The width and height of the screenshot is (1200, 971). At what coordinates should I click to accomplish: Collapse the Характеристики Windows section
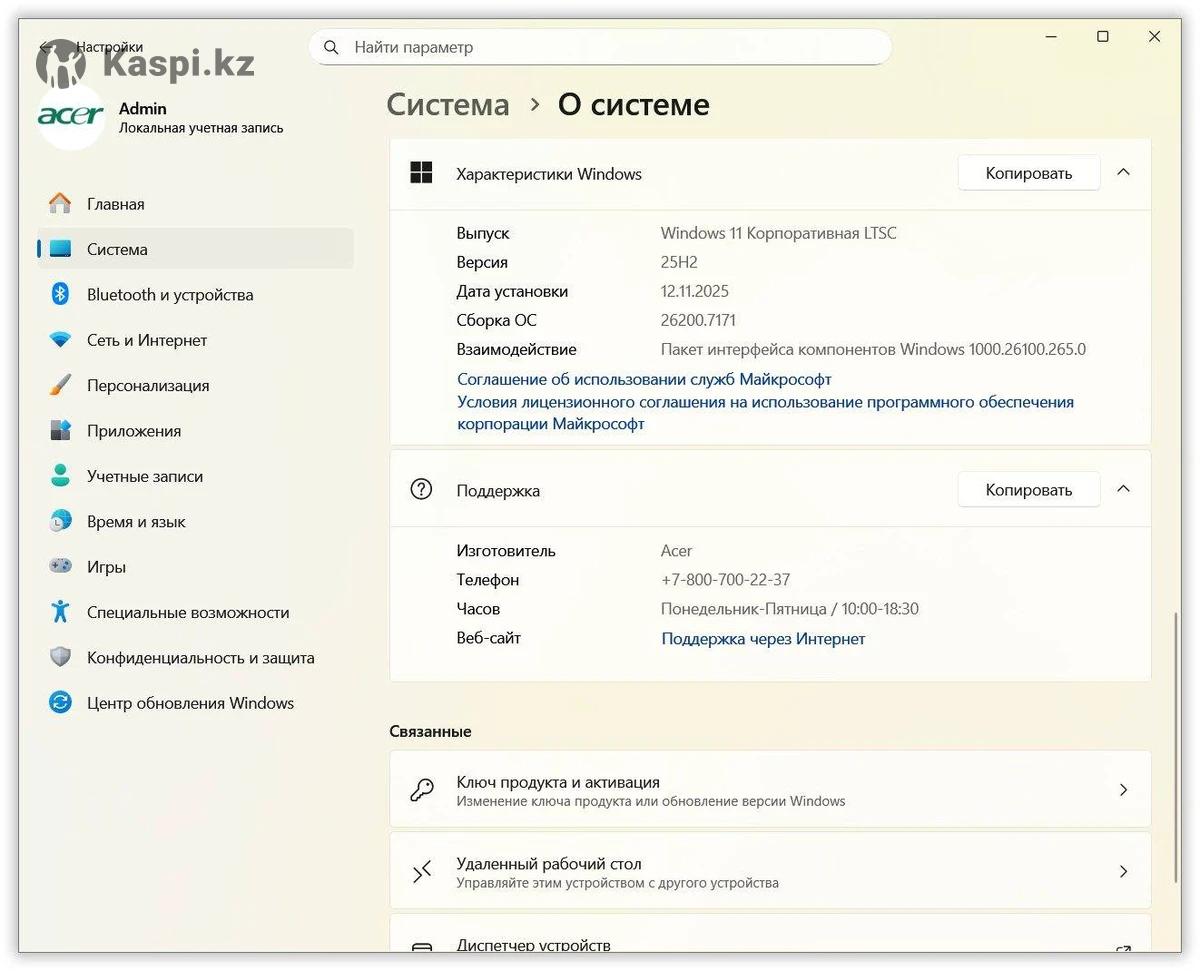pos(1123,172)
